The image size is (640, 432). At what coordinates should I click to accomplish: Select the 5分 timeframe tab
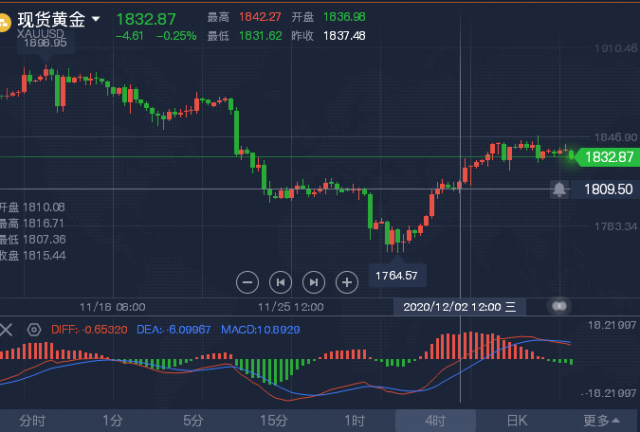[193, 421]
